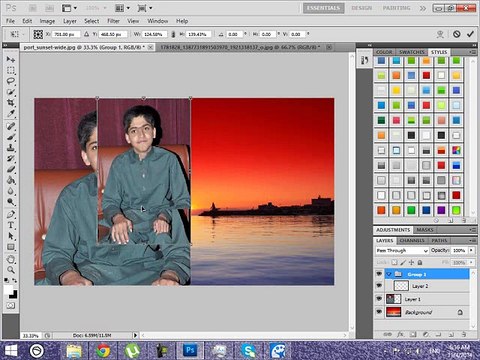Screen dimensions: 480x360
Task: Click the width percentage field
Action: (x=154, y=34)
